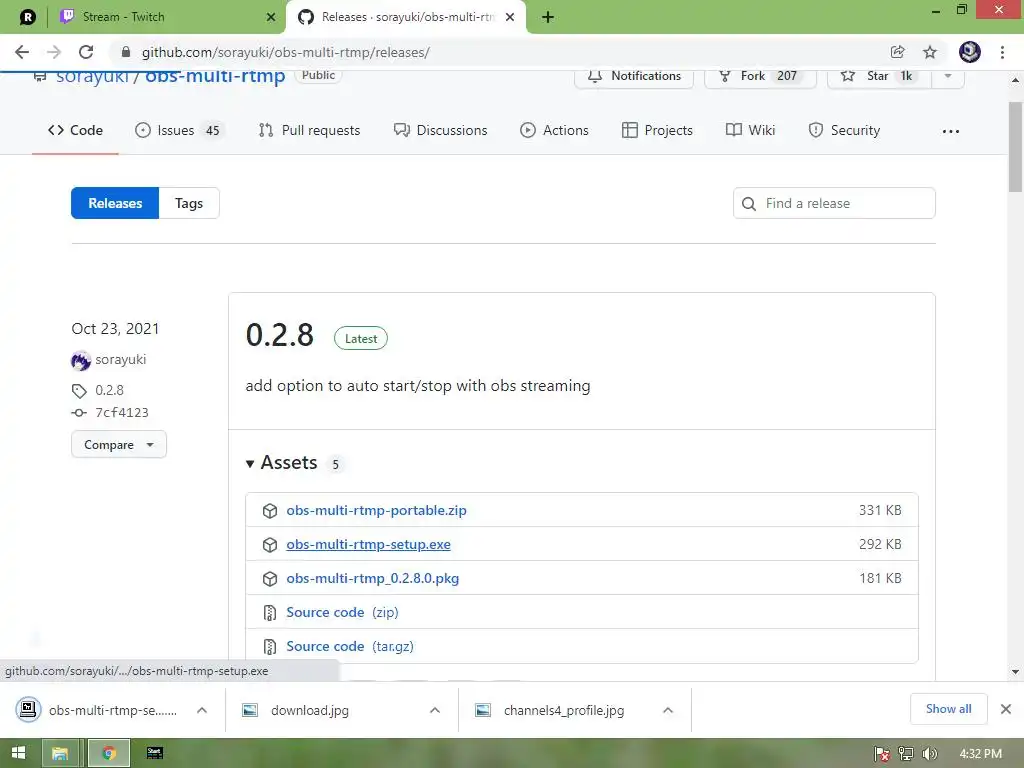Click package icon beside 0.2.8.0.pkg
The height and width of the screenshot is (768, 1024).
[270, 579]
